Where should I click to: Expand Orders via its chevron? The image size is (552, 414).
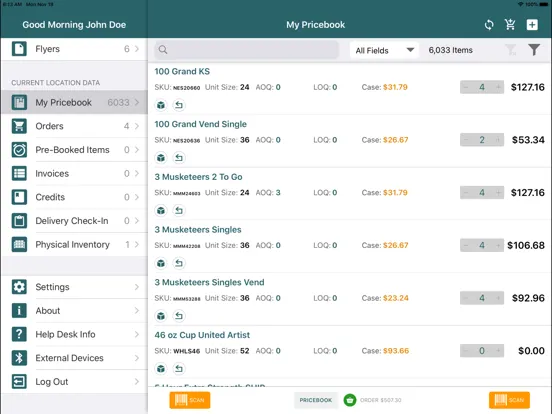[137, 126]
